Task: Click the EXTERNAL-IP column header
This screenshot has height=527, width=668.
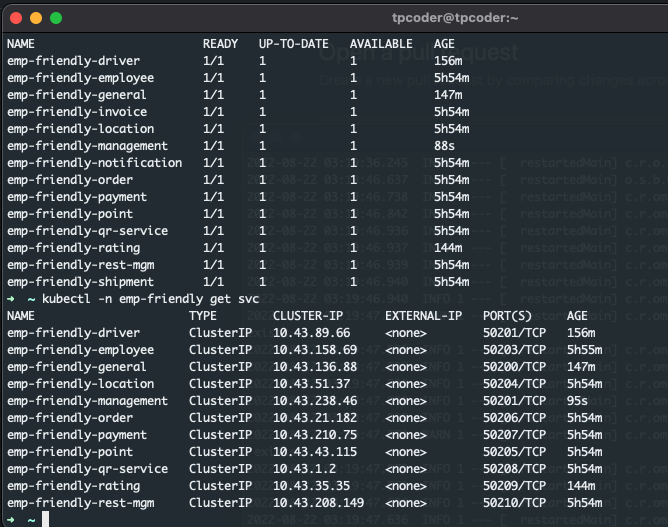Action: pyautogui.click(x=423, y=316)
